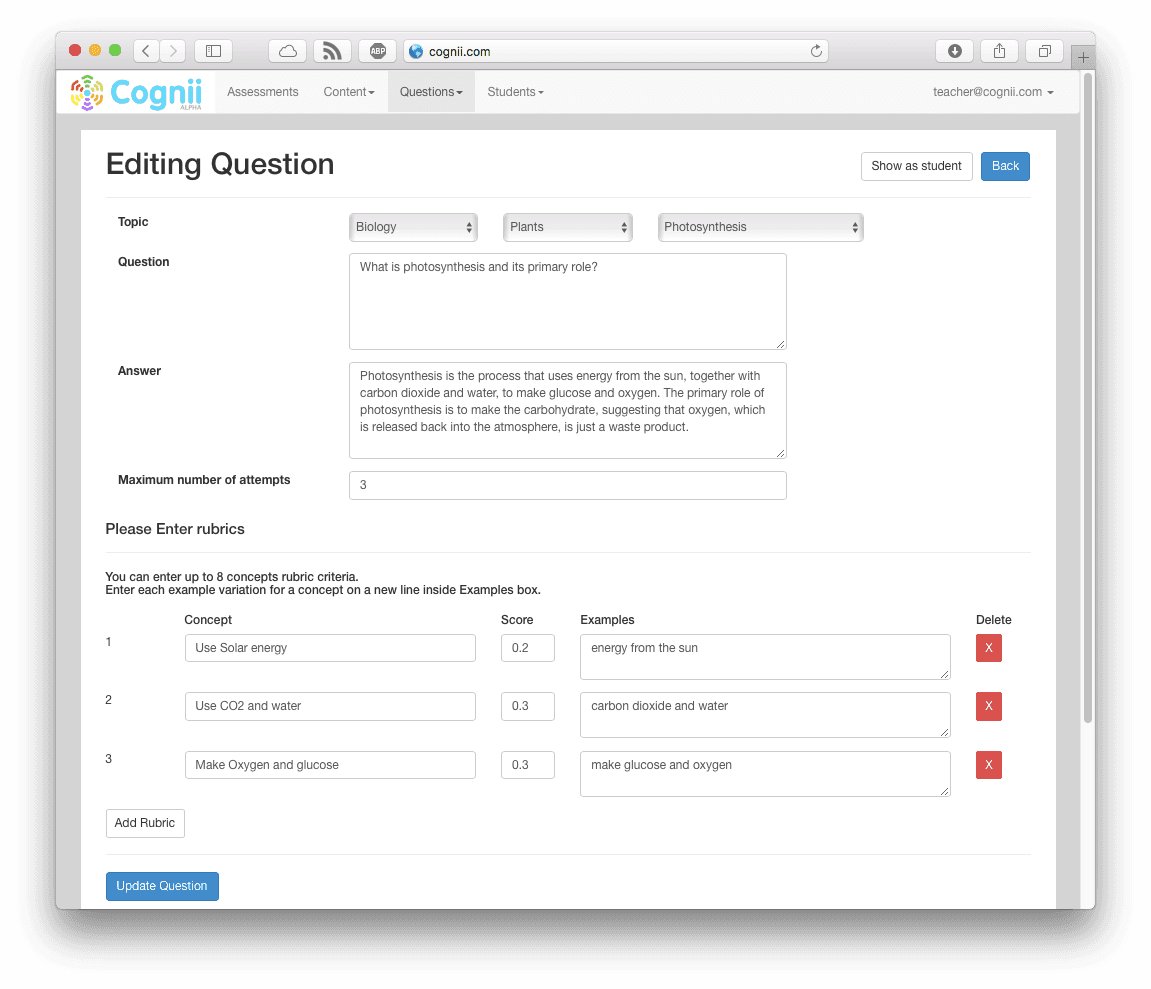
Task: Open the teacher@cognii.com account menu
Action: pyautogui.click(x=993, y=92)
